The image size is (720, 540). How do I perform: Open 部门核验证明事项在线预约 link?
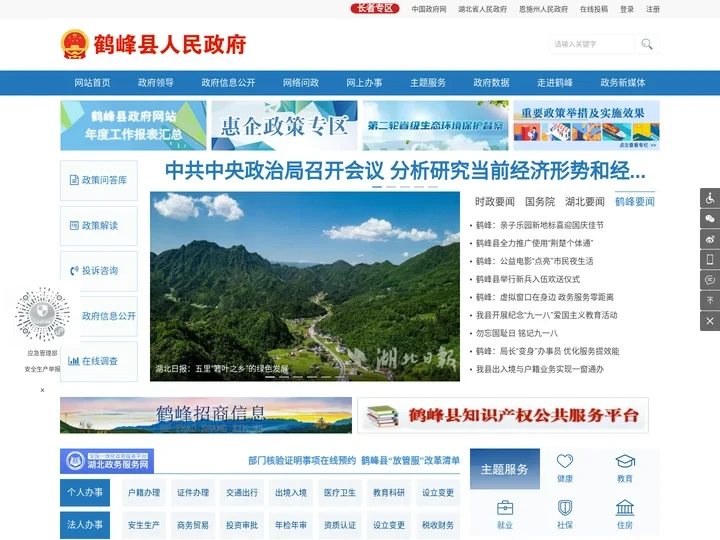302,461
